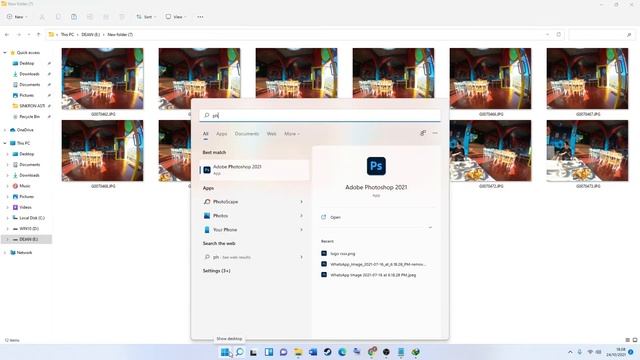Screen dimensions: 640x360
Task: Click the Delete icon in Explorer toolbar
Action: [x=122, y=17]
